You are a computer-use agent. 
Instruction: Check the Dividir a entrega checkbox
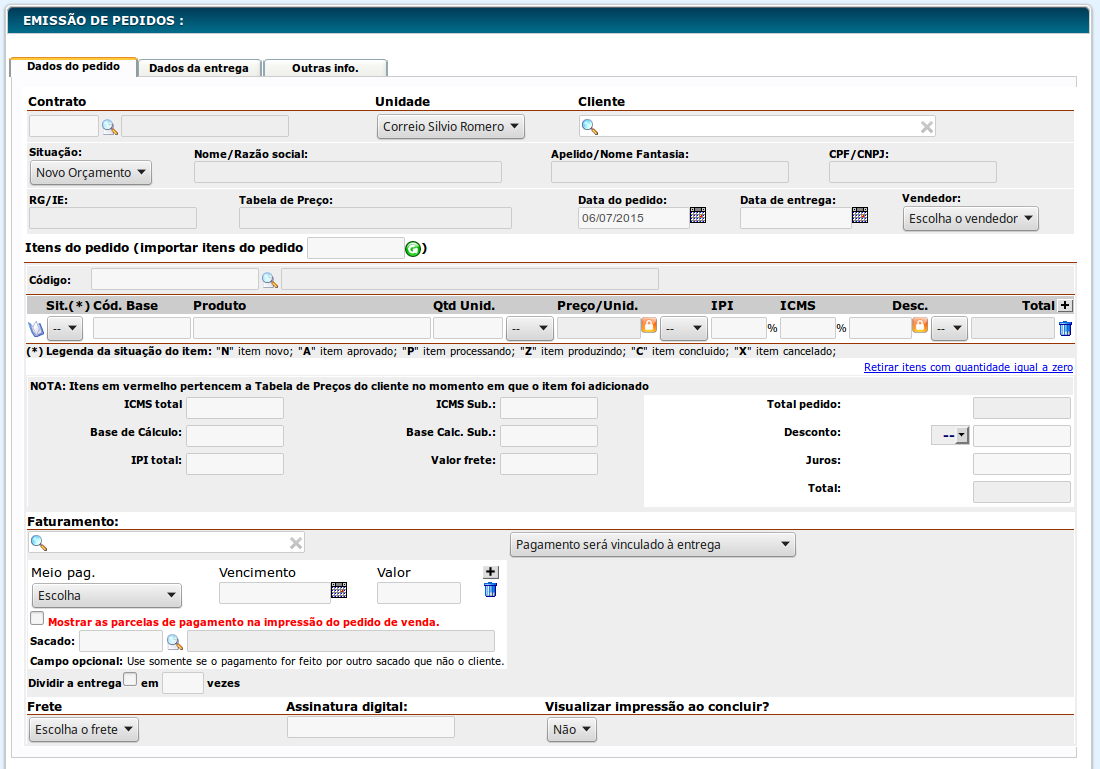tap(130, 681)
